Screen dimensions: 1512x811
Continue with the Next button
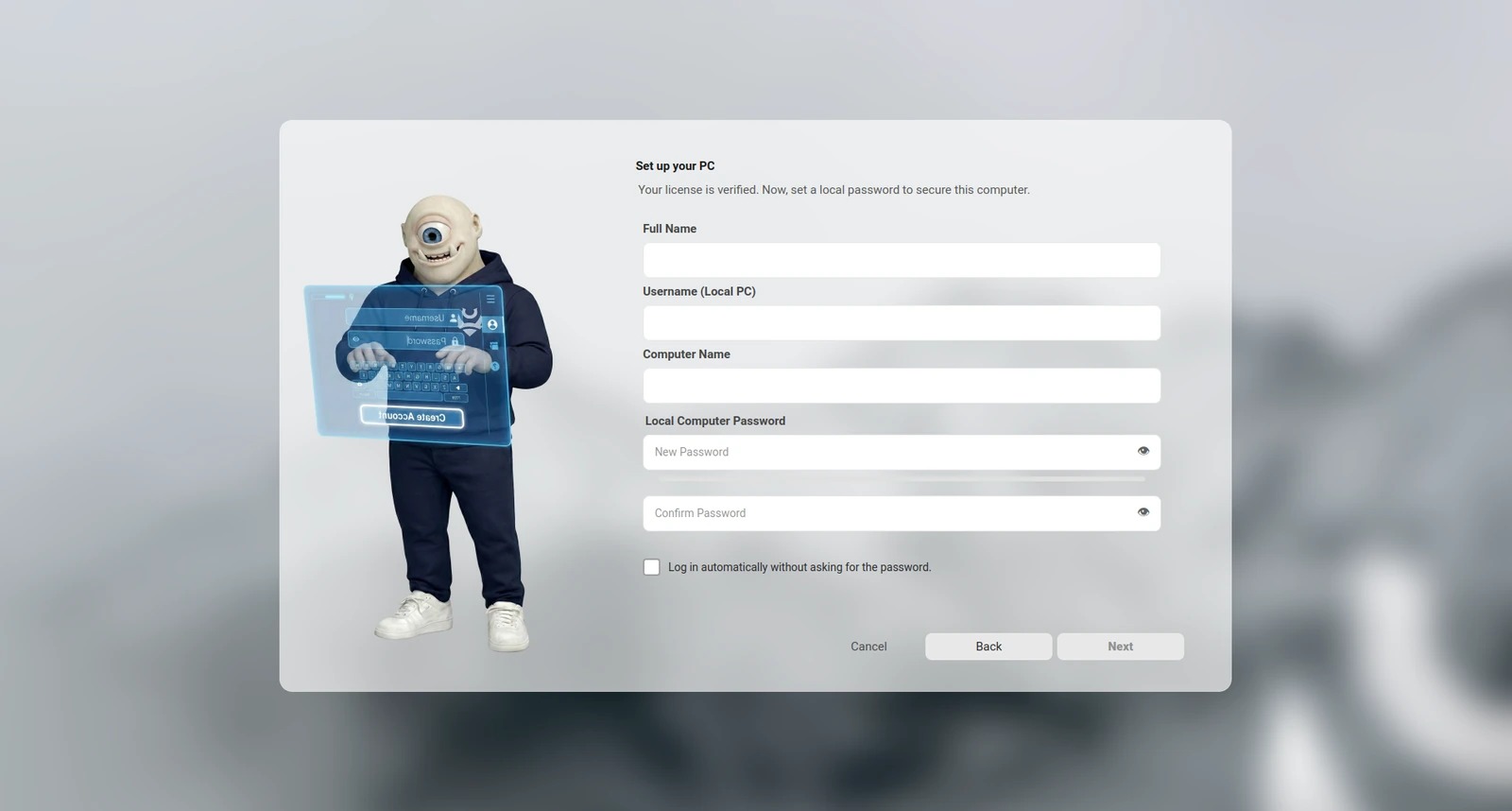coord(1121,647)
